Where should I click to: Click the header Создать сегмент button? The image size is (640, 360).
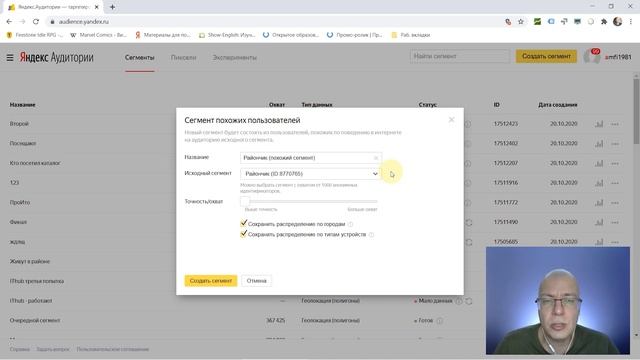(546, 56)
